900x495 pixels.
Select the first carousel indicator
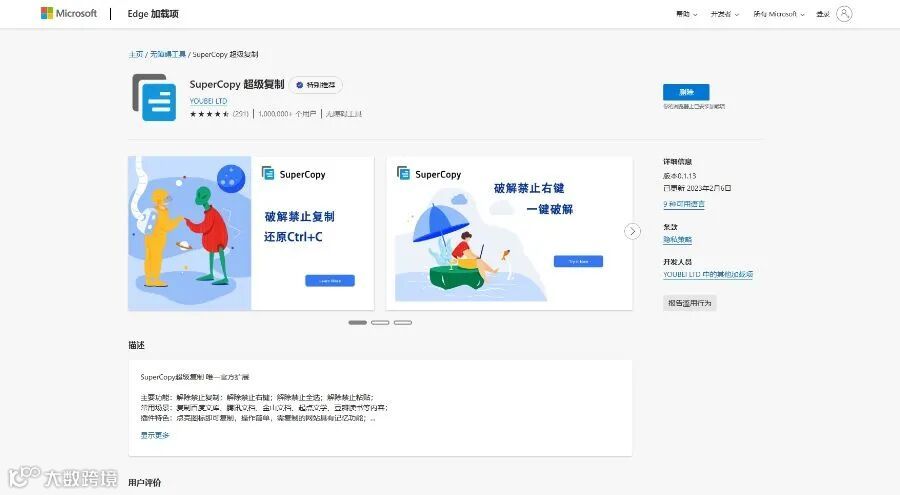click(357, 323)
